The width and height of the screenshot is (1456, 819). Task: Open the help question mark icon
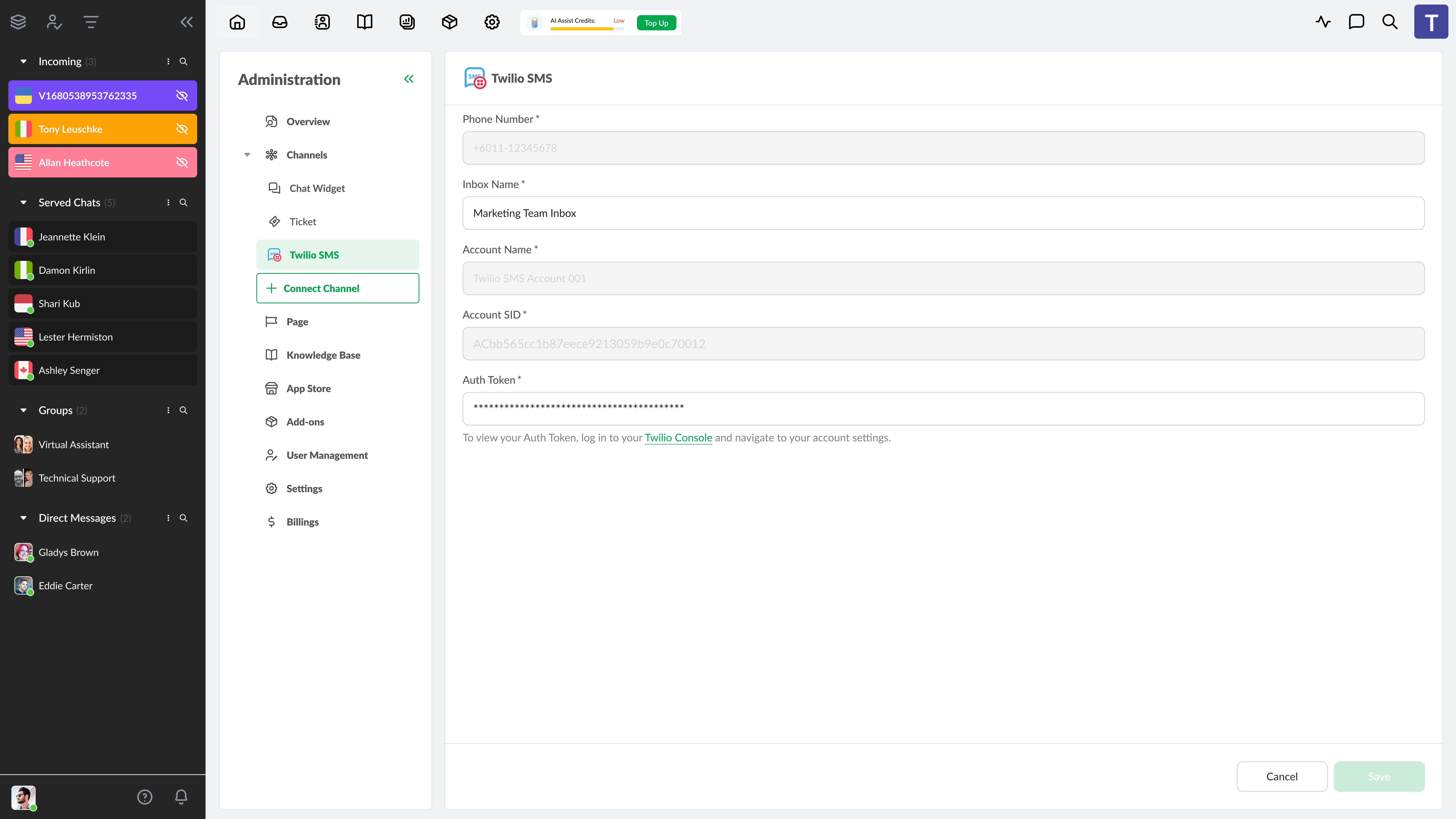tap(145, 797)
